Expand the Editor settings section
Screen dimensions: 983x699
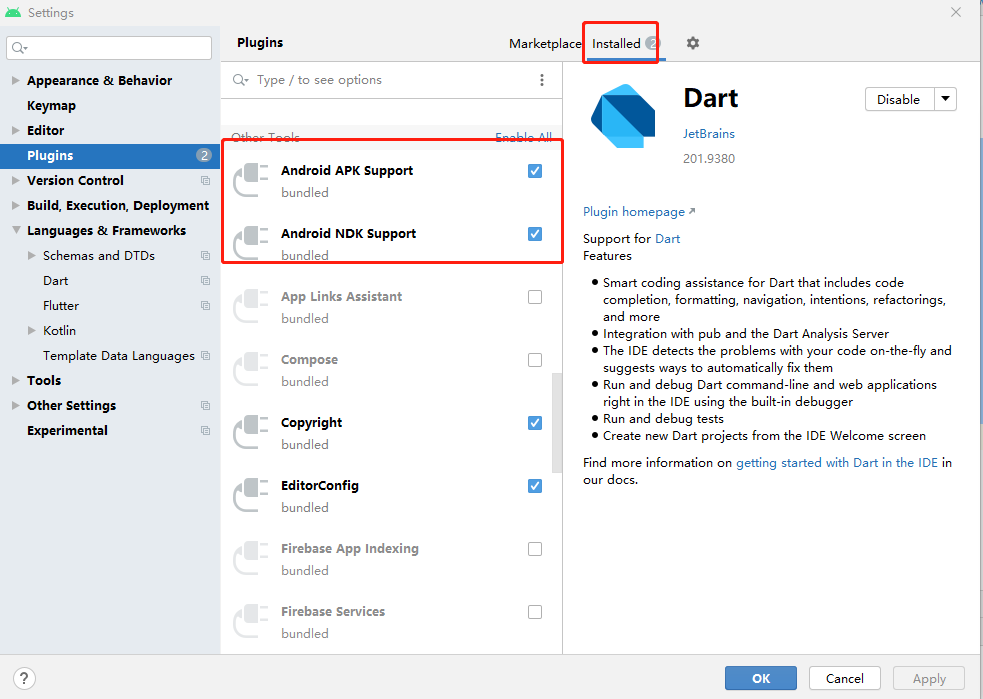(x=16, y=130)
